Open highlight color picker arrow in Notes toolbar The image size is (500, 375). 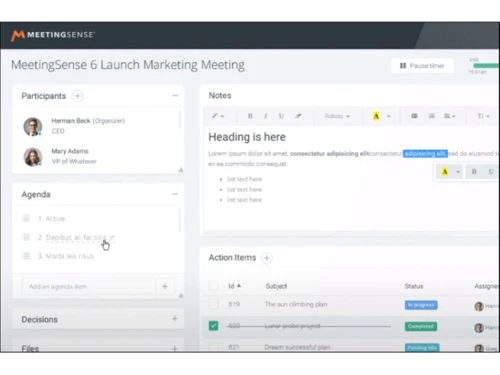click(388, 116)
